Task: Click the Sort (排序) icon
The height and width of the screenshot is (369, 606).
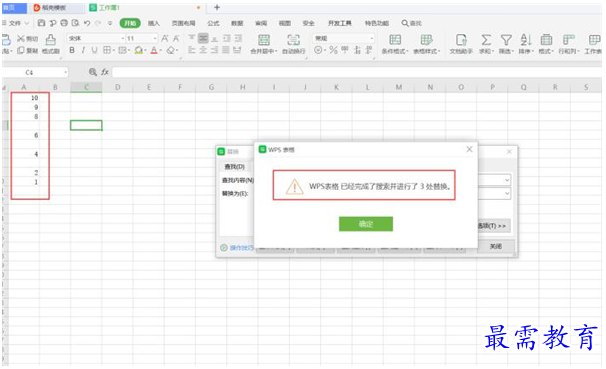Action: coord(526,39)
